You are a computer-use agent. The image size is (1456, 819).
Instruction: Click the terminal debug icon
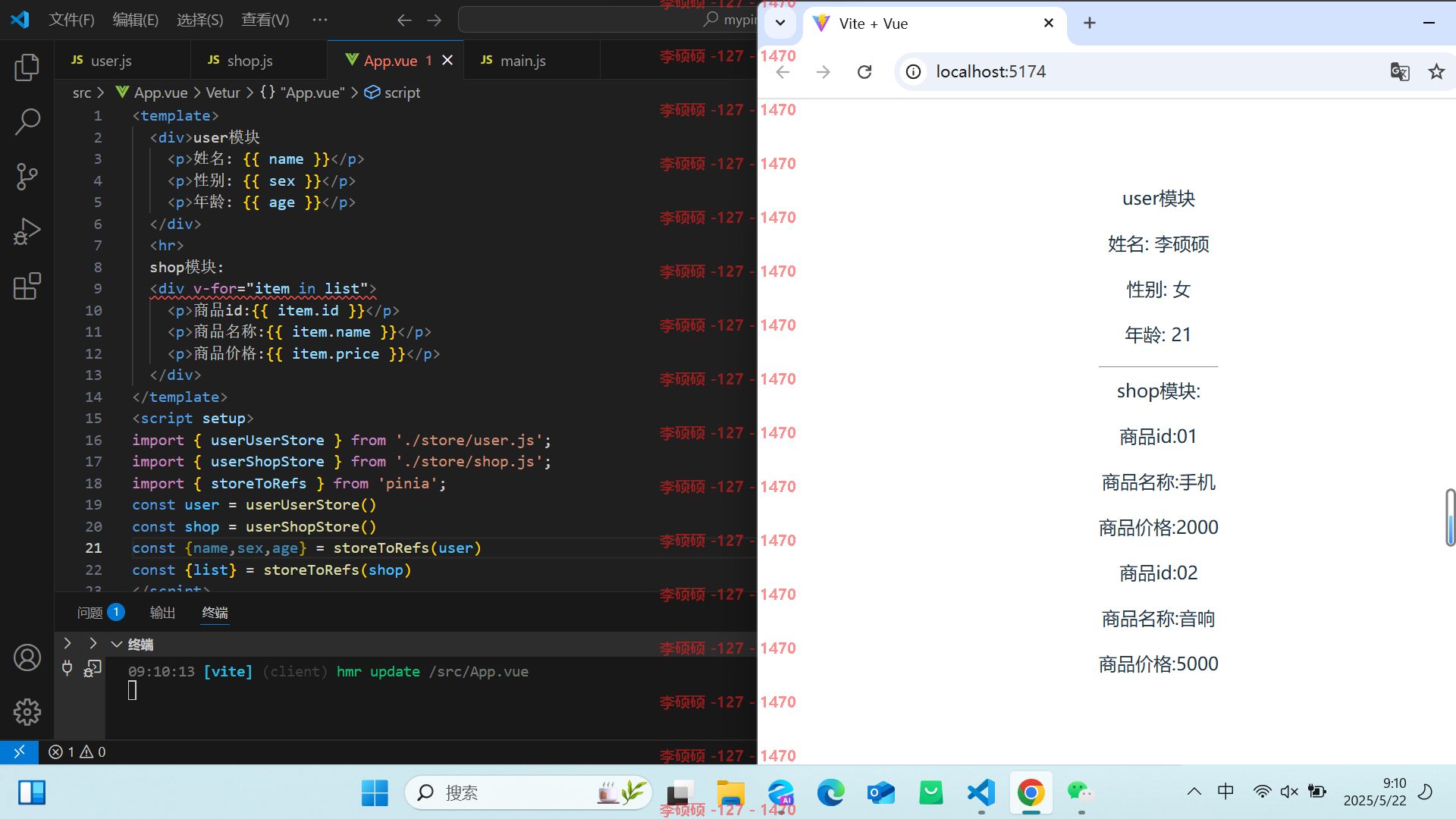(93, 668)
